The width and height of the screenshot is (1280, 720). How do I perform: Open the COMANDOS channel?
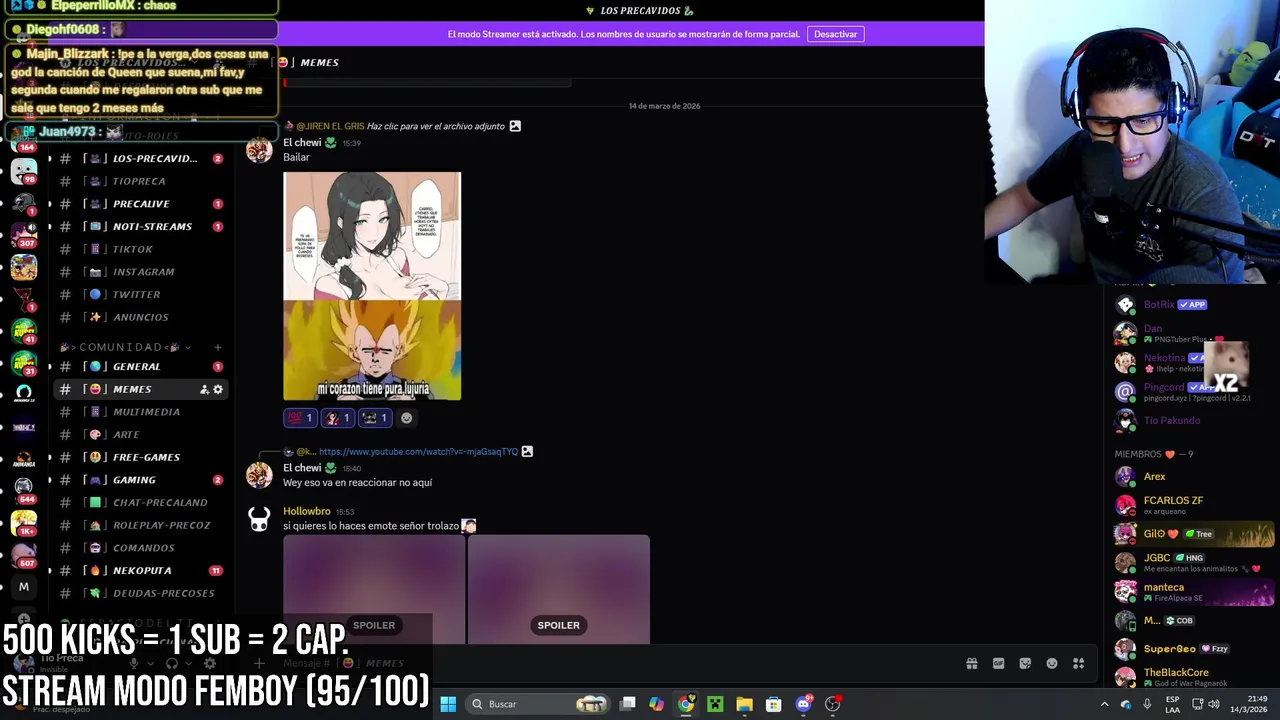141,548
